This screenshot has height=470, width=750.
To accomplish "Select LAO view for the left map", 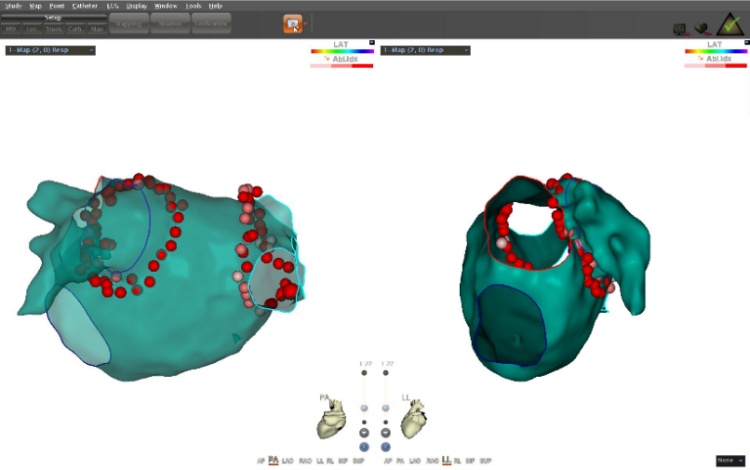I will click(x=288, y=460).
